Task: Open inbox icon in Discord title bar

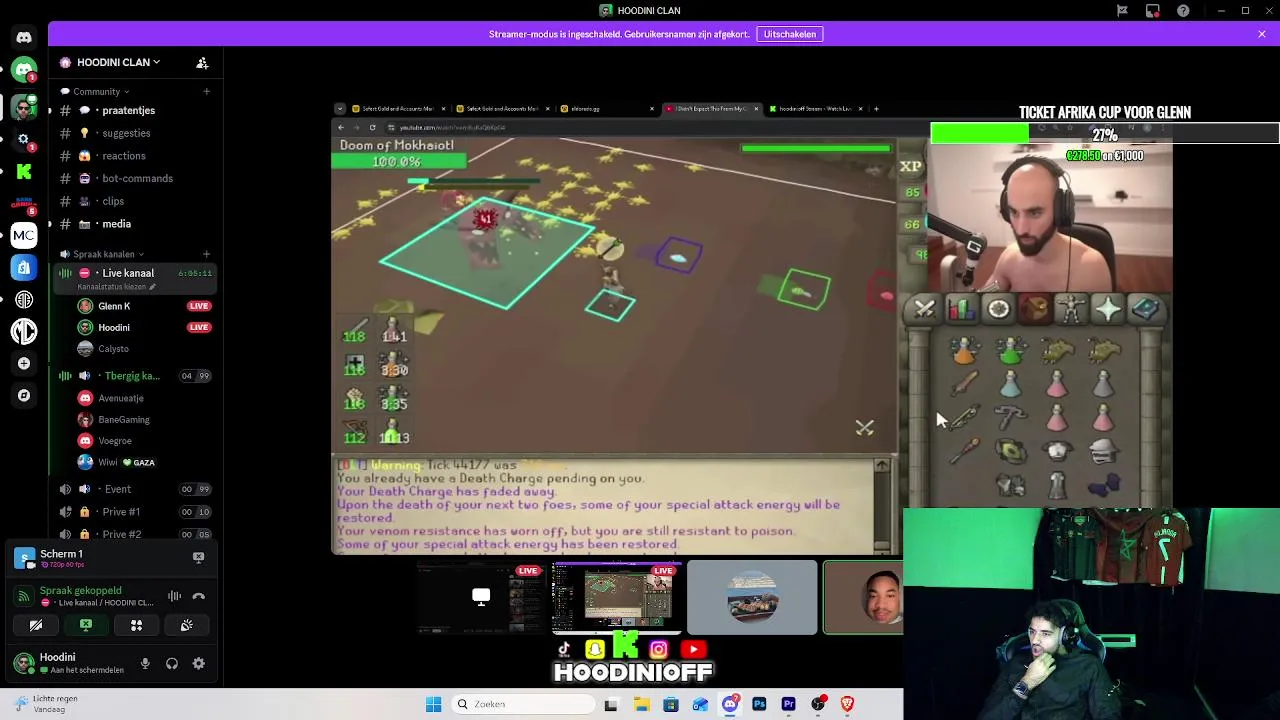Action: pyautogui.click(x=1153, y=10)
